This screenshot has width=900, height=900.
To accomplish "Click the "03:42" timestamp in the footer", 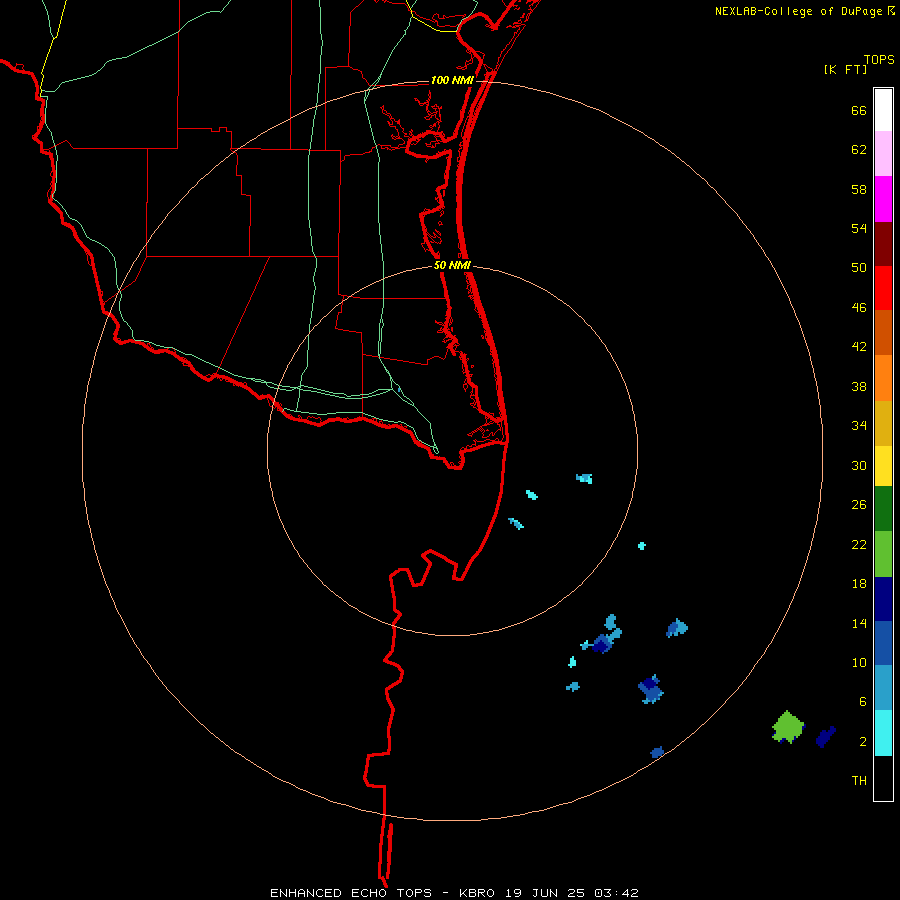I will point(616,893).
